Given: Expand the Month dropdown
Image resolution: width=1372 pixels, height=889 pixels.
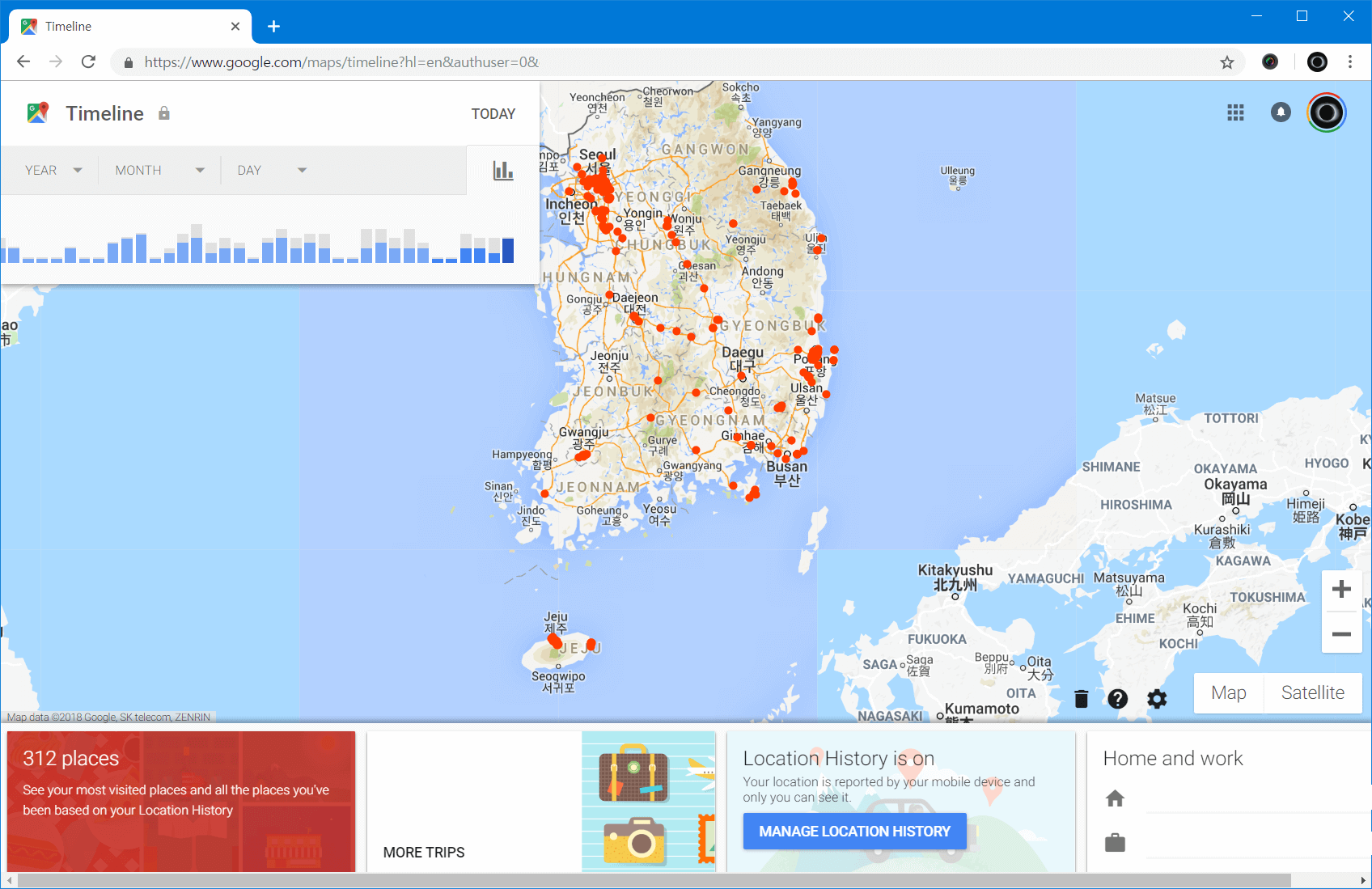Looking at the screenshot, I should tap(159, 170).
